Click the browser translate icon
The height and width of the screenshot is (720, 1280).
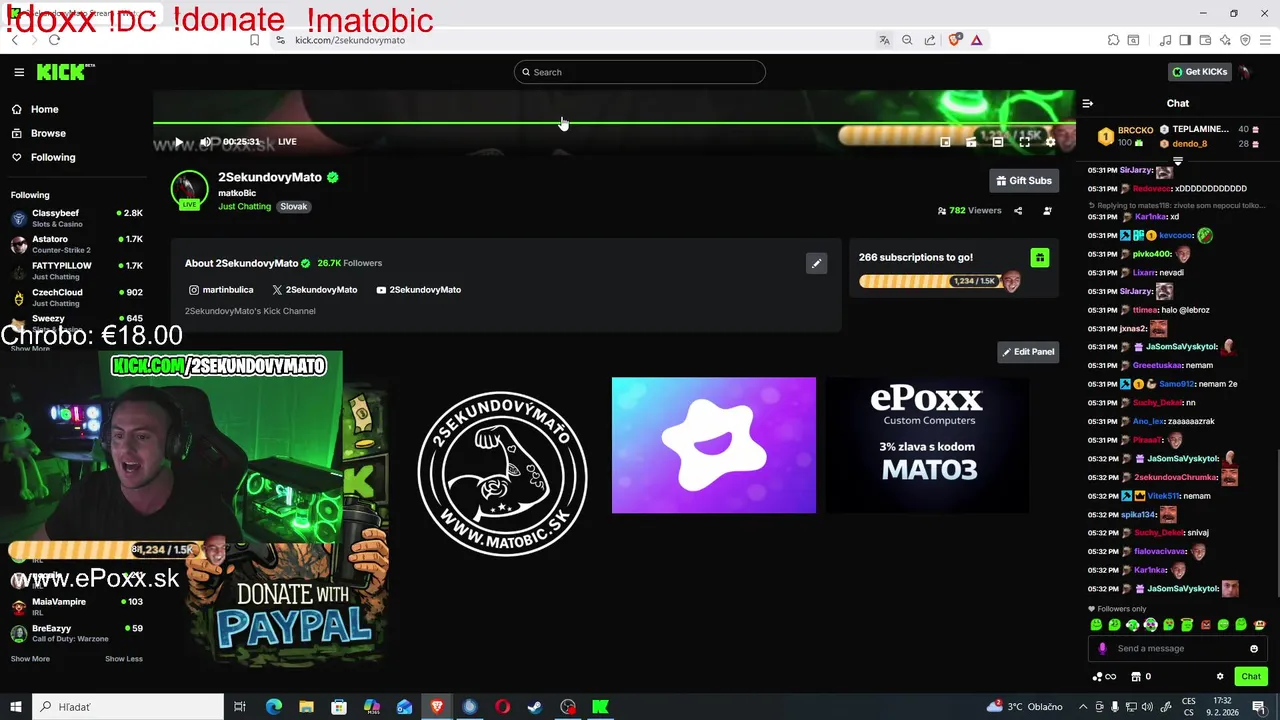(884, 40)
